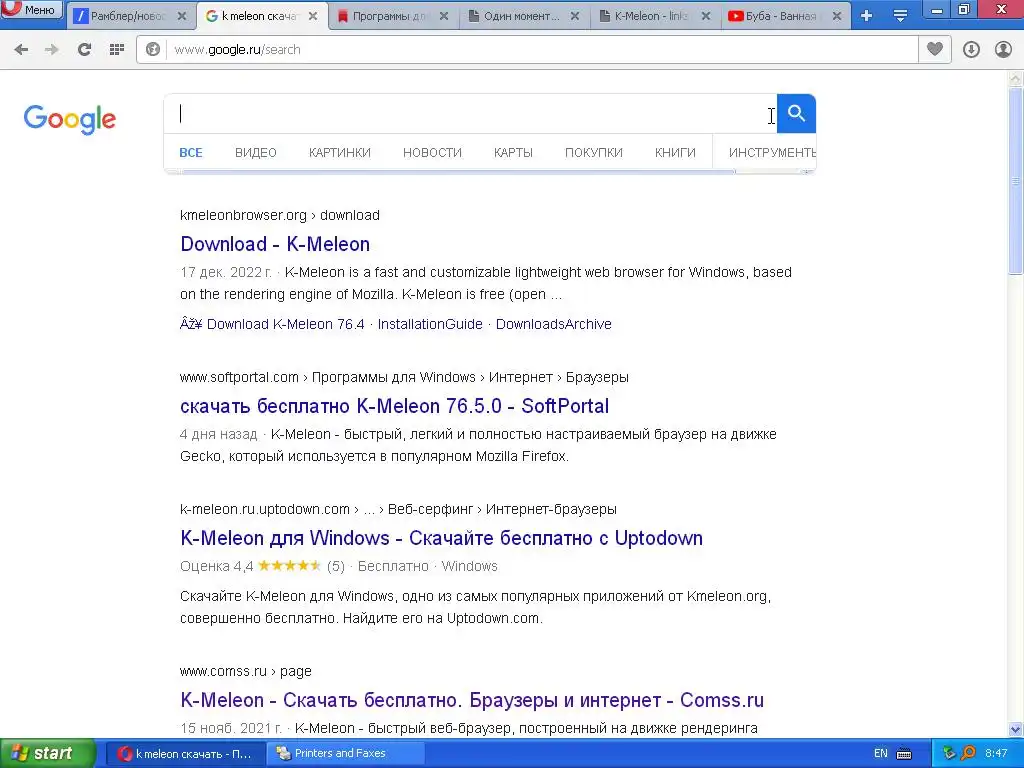Select the НОВОСТИ search filter

(x=432, y=153)
